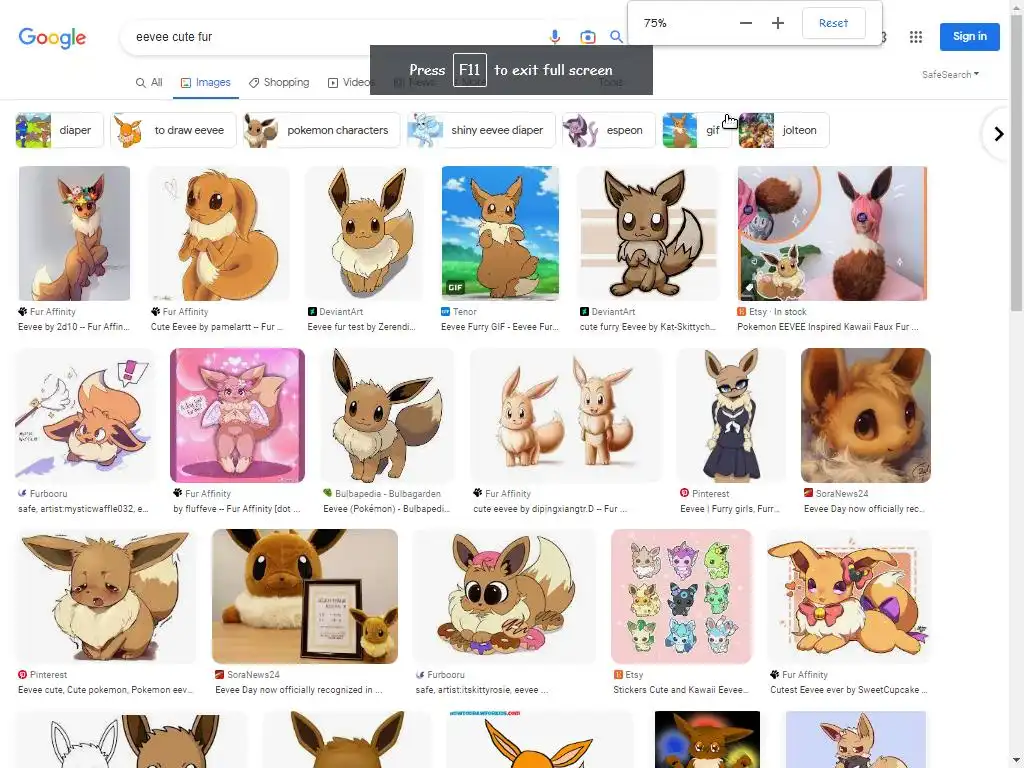Choose the 'jolteon' suggestion chip
Viewport: 1024px width, 768px height.
(x=784, y=130)
